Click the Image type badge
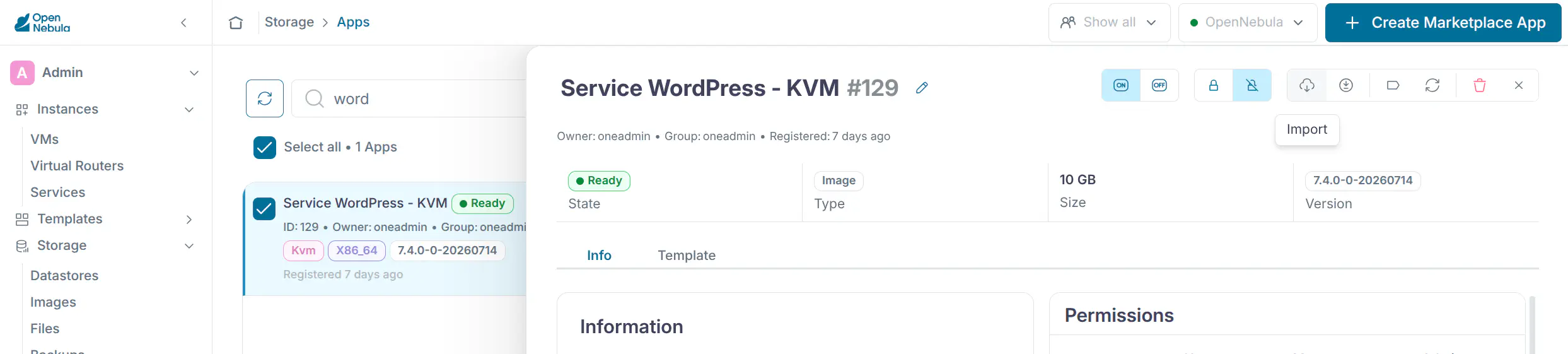This screenshot has height=354, width=1568. click(x=839, y=180)
